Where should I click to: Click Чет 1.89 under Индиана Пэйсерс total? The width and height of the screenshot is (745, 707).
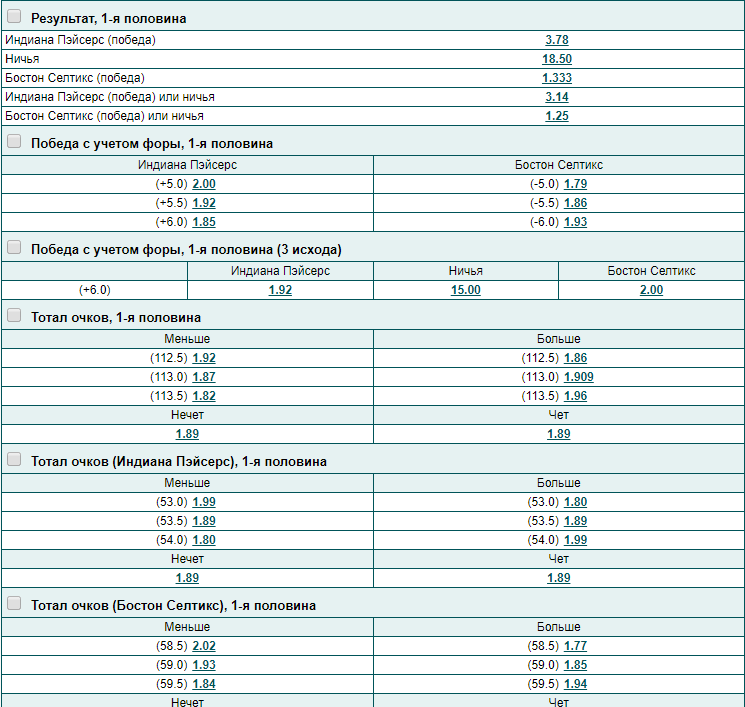[x=559, y=578]
